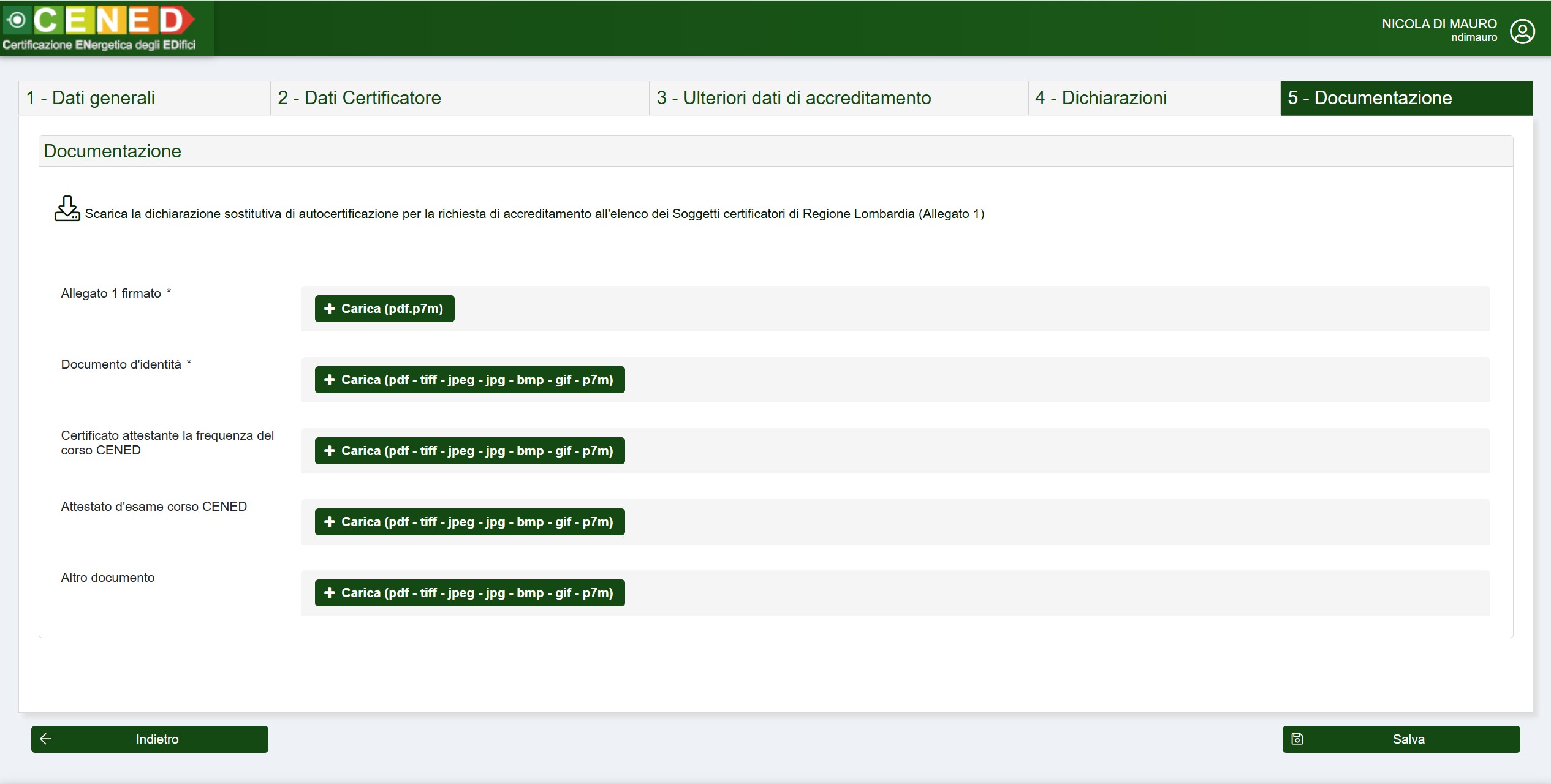This screenshot has width=1551, height=784.
Task: Click the Certificato attestante la frequenza label
Action: (x=167, y=443)
